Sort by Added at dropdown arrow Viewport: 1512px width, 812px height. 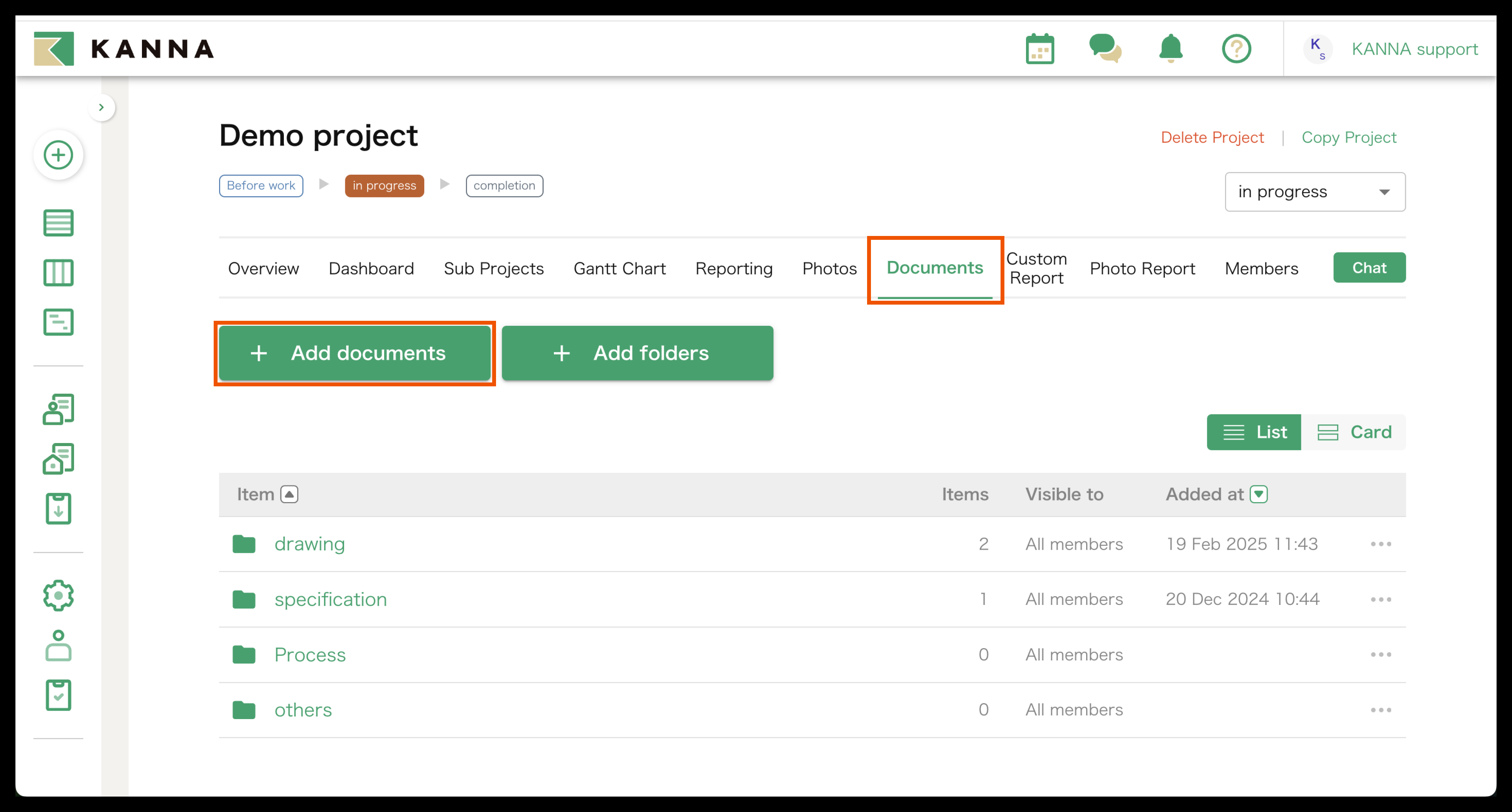pos(1259,494)
